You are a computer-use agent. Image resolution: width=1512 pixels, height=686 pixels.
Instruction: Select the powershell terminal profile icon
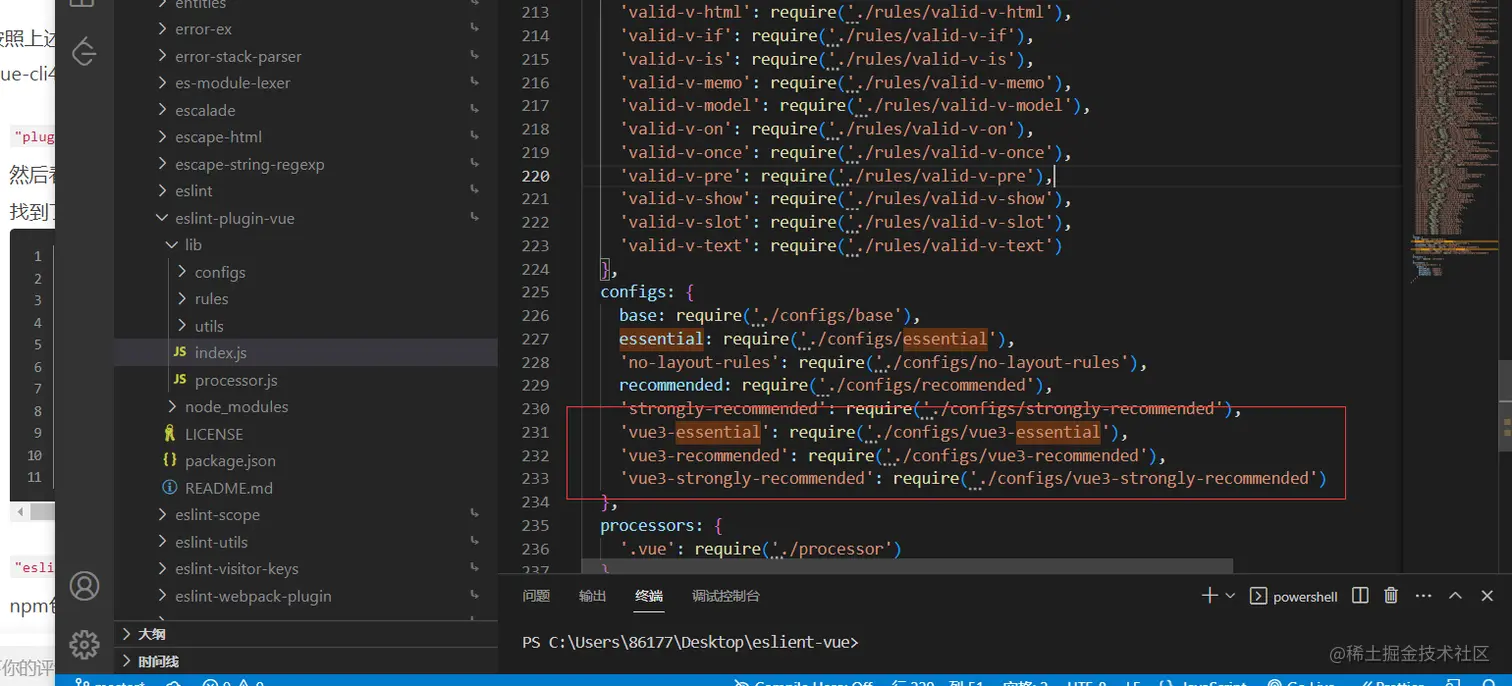[x=1259, y=596]
